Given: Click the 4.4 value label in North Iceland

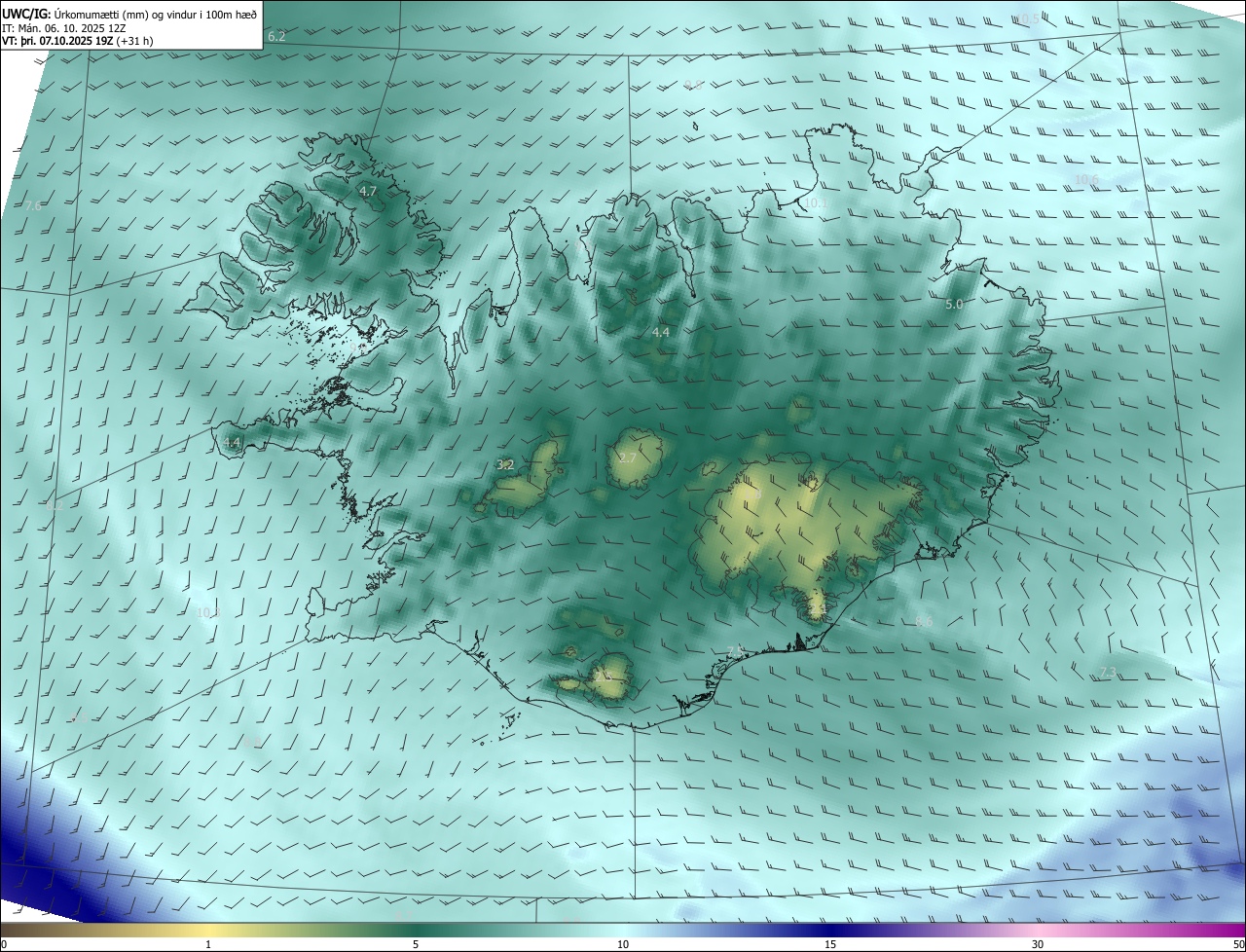Looking at the screenshot, I should [x=661, y=332].
